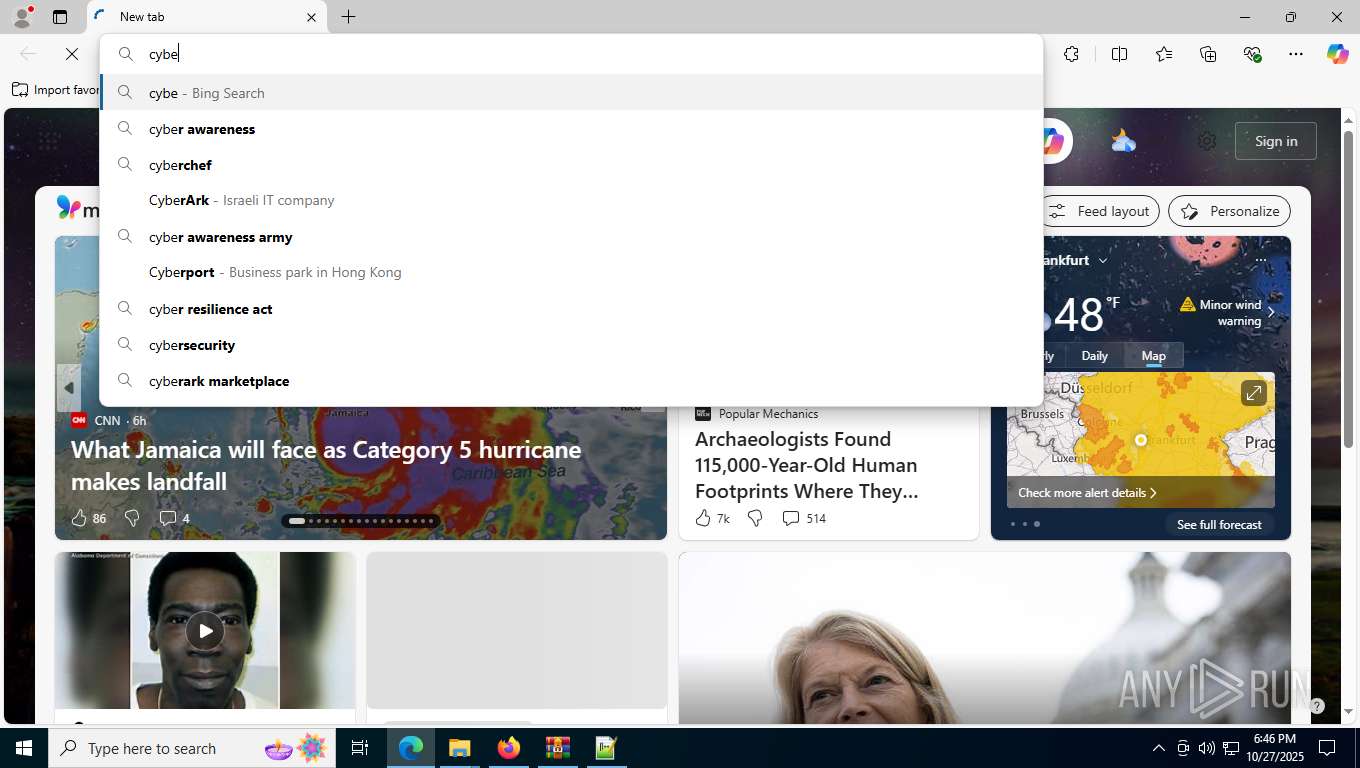The height and width of the screenshot is (768, 1360).
Task: Expand the Frankfurt location dropdown
Action: click(1103, 260)
